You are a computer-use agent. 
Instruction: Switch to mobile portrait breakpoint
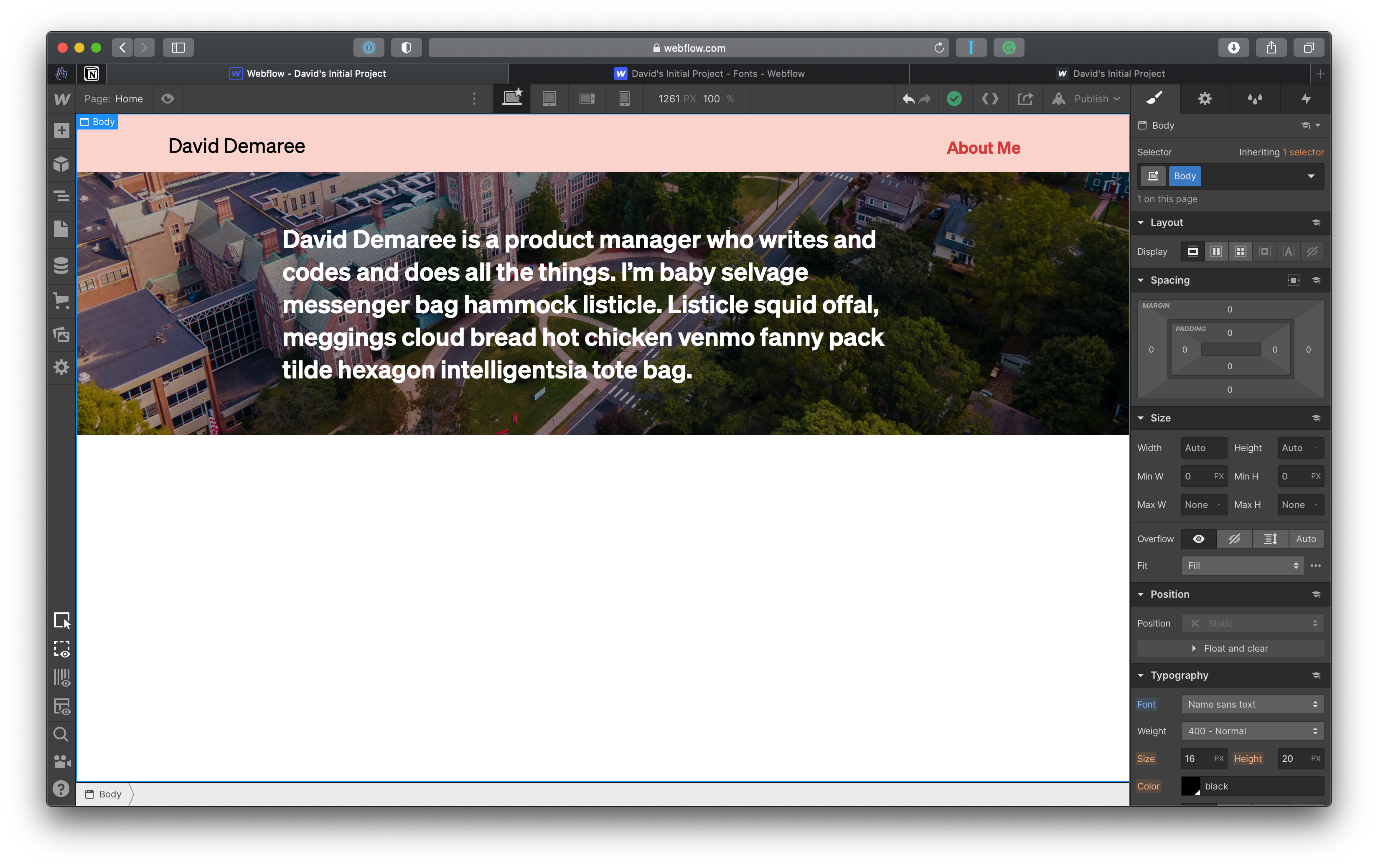[x=624, y=99]
